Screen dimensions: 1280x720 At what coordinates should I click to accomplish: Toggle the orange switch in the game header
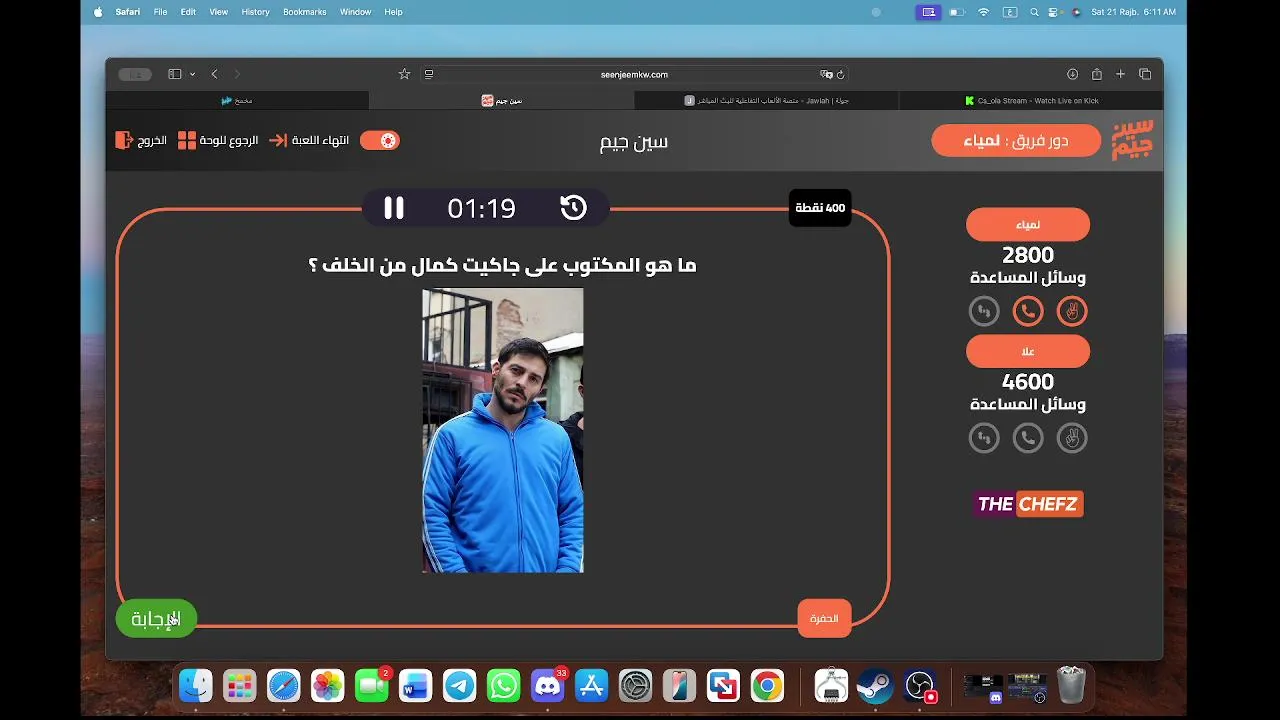point(380,140)
